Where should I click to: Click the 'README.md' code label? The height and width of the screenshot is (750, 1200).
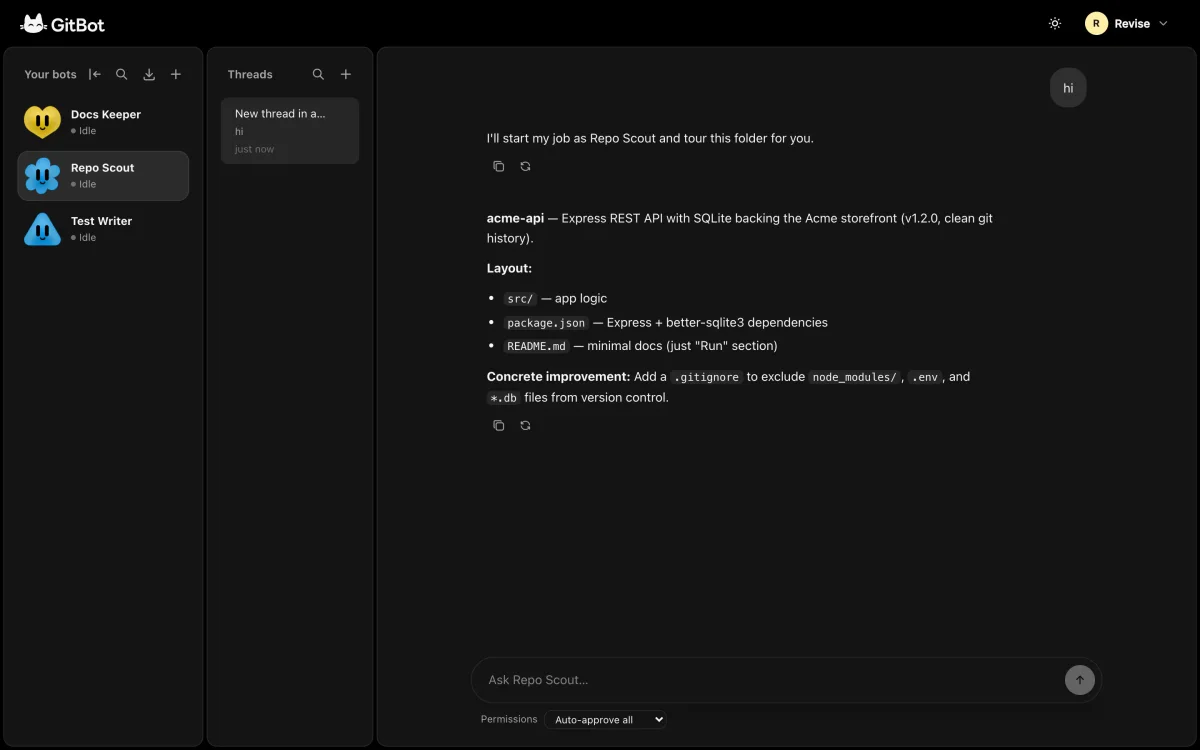(x=537, y=346)
